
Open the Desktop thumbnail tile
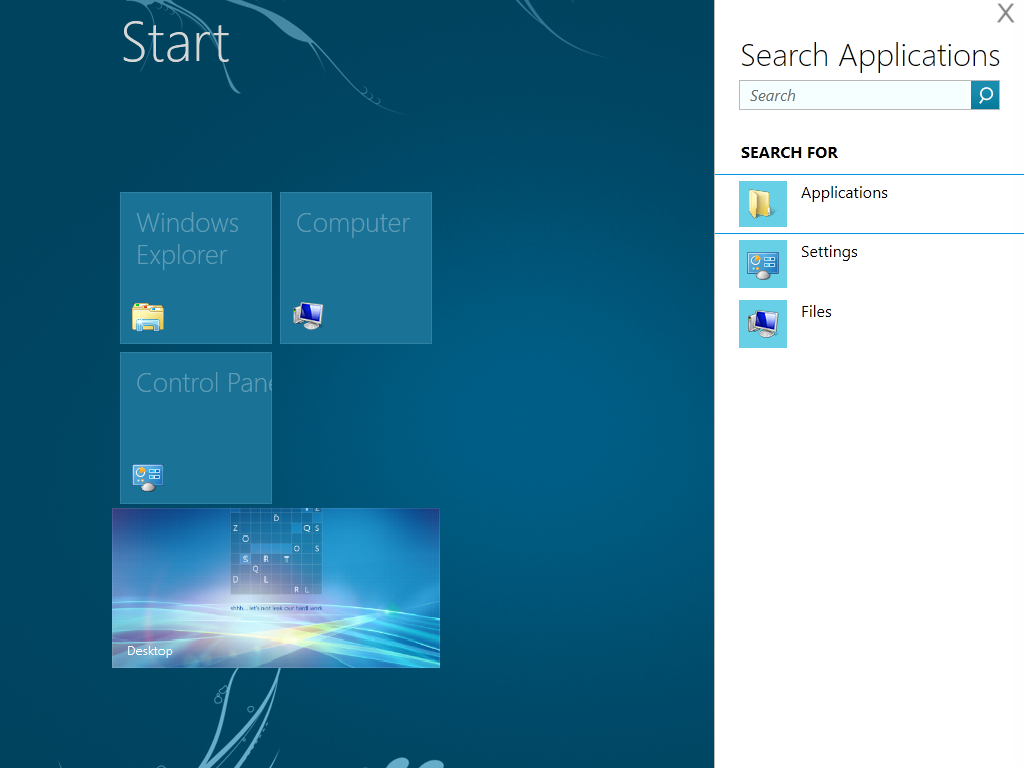pos(276,588)
